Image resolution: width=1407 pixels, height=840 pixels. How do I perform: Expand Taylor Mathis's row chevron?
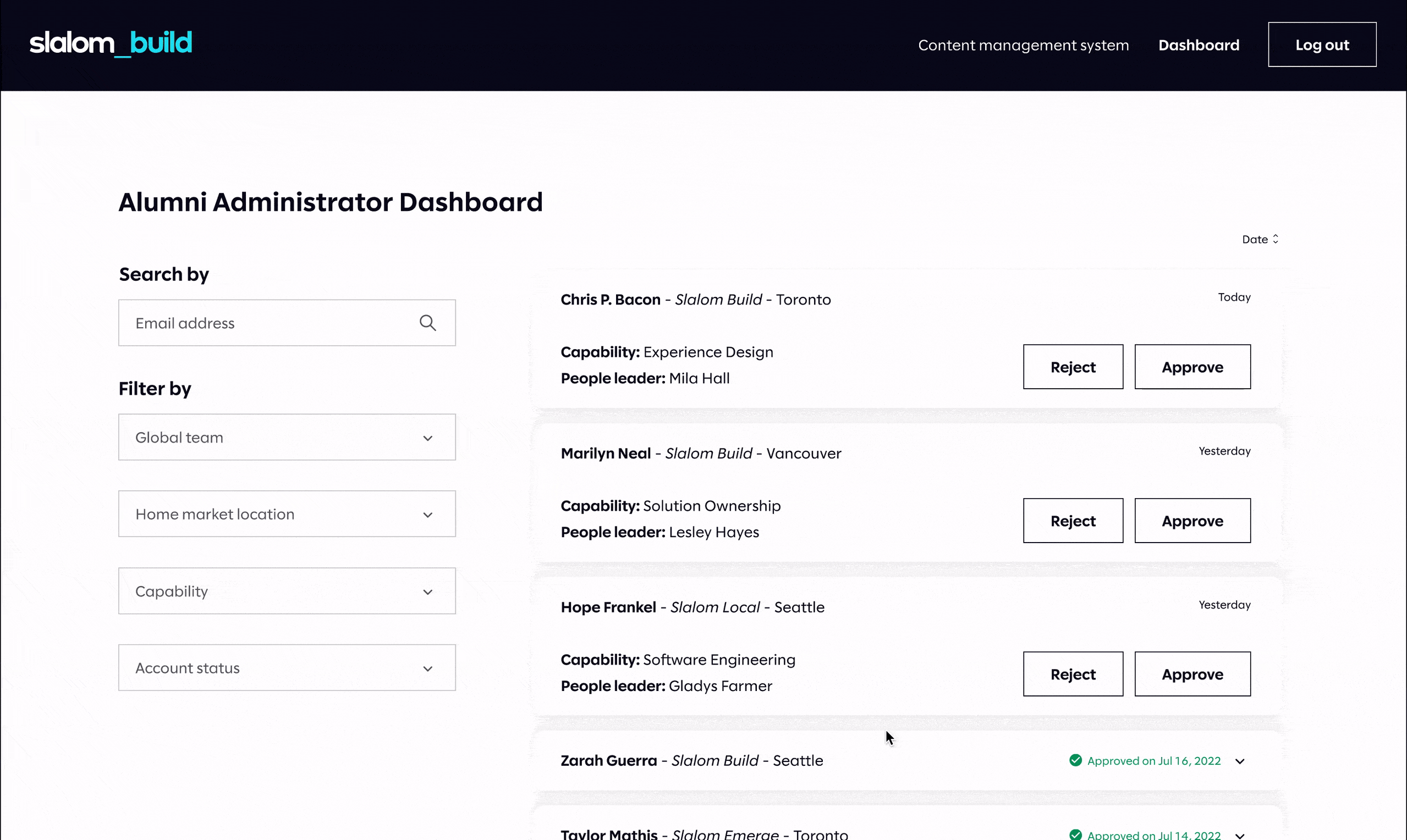[x=1240, y=836]
